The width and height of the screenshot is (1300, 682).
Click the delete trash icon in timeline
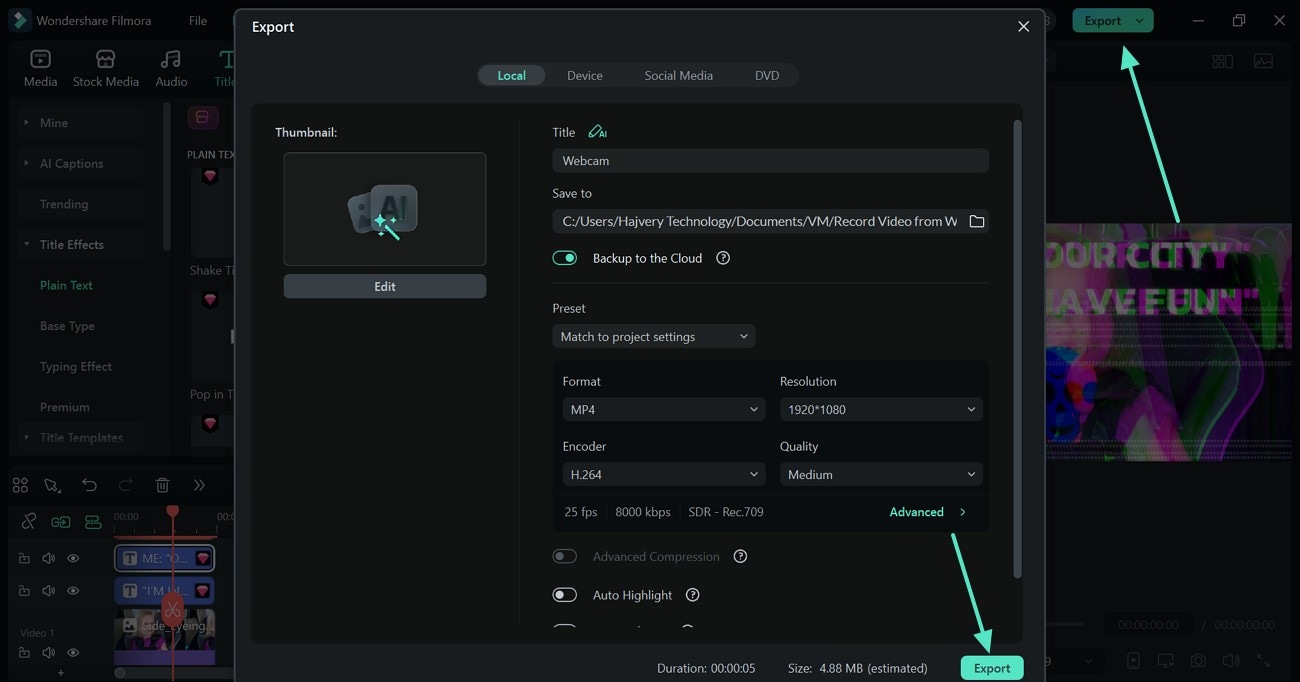162,485
